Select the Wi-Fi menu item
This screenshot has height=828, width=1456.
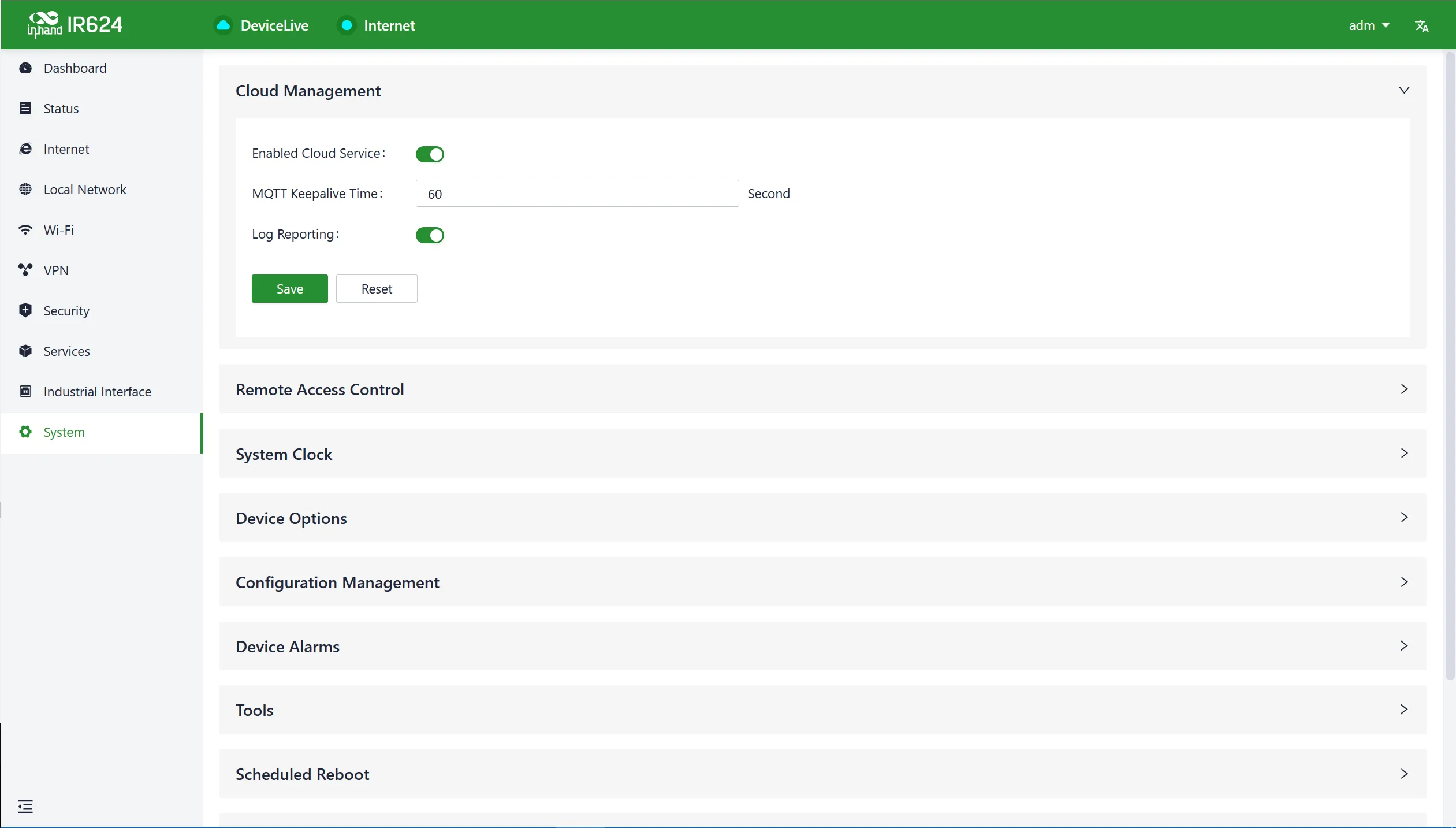coord(102,230)
